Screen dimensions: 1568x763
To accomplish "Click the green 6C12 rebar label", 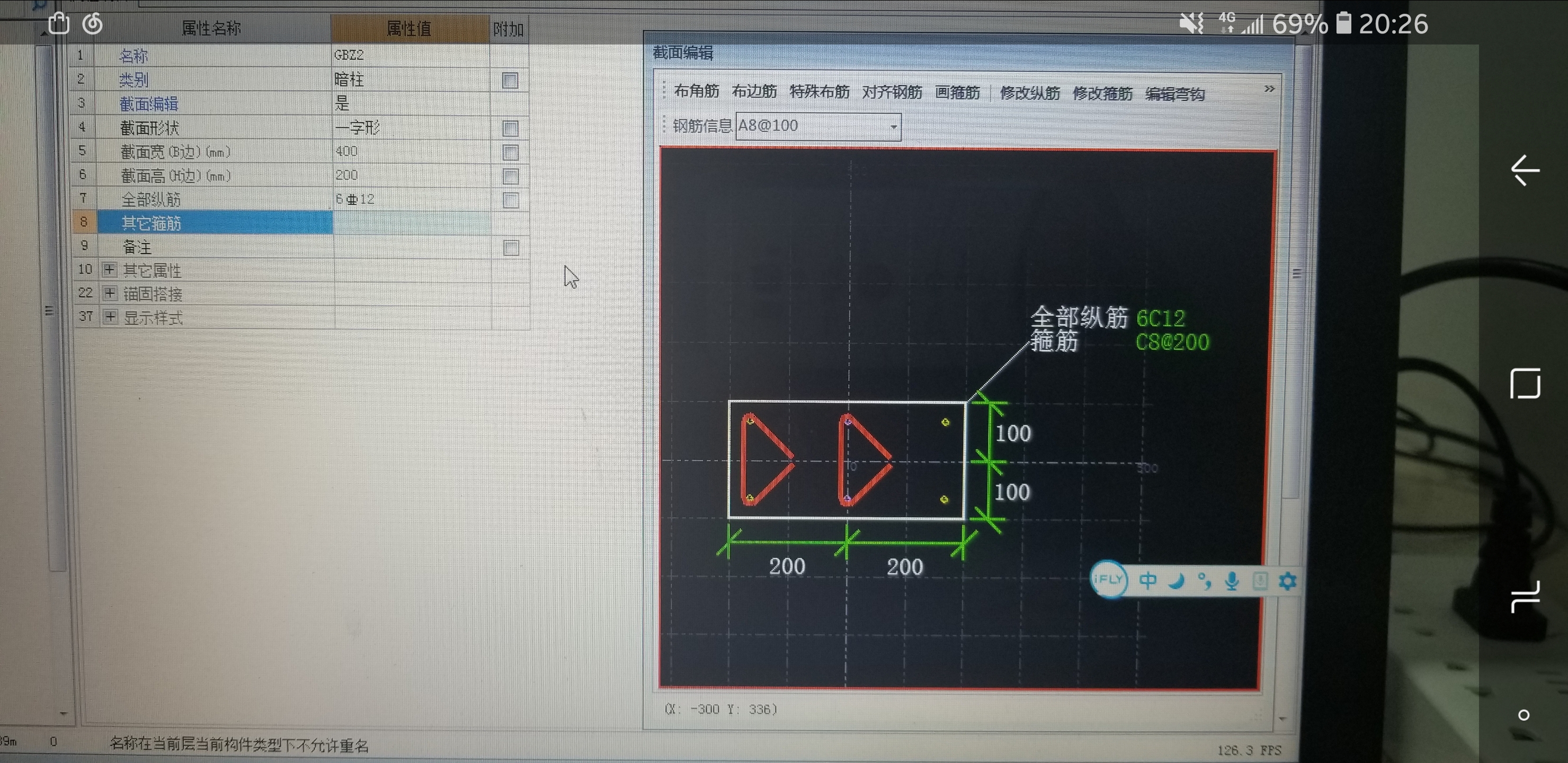I will click(x=1160, y=318).
